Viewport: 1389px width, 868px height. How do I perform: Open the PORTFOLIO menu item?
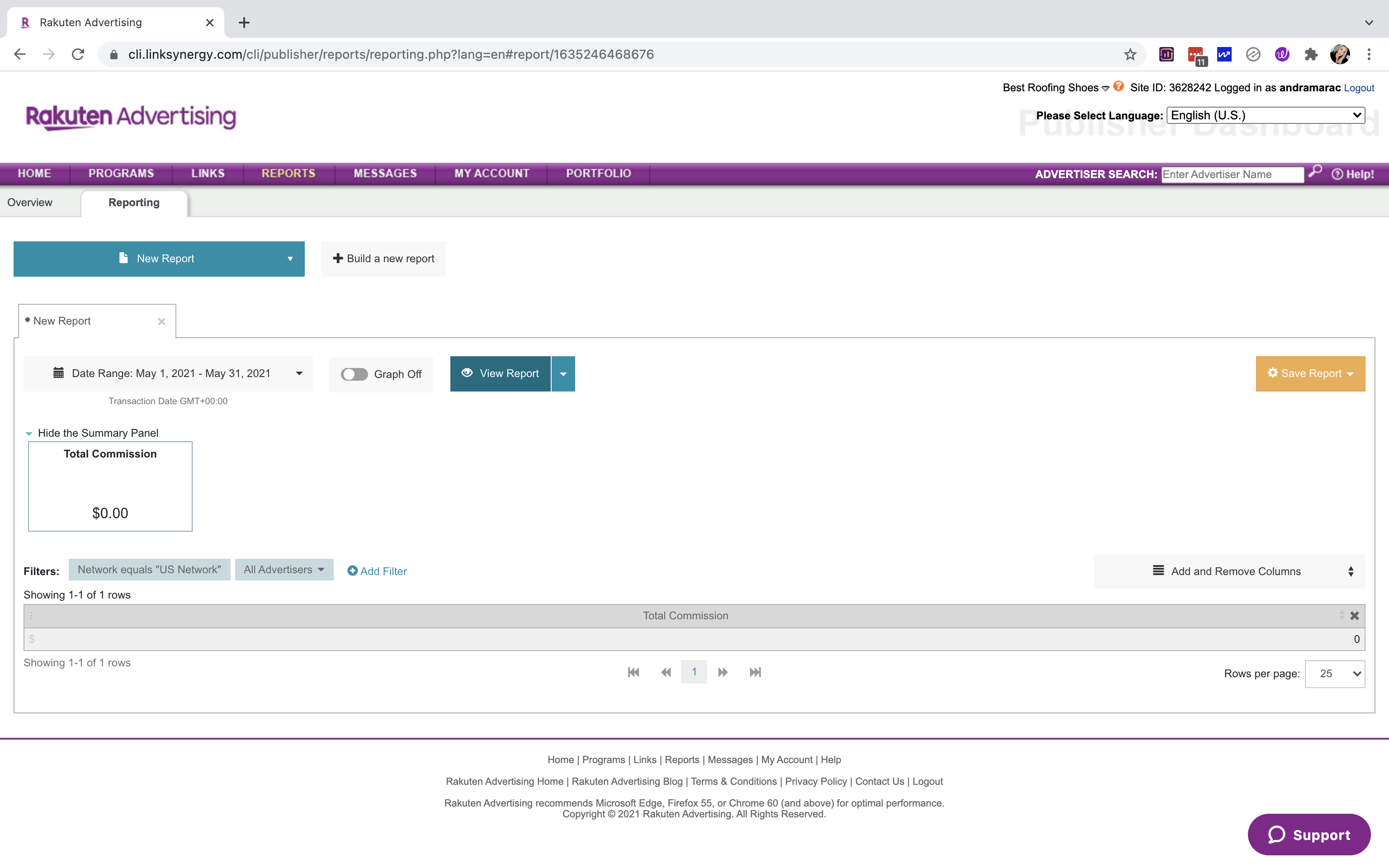[599, 173]
